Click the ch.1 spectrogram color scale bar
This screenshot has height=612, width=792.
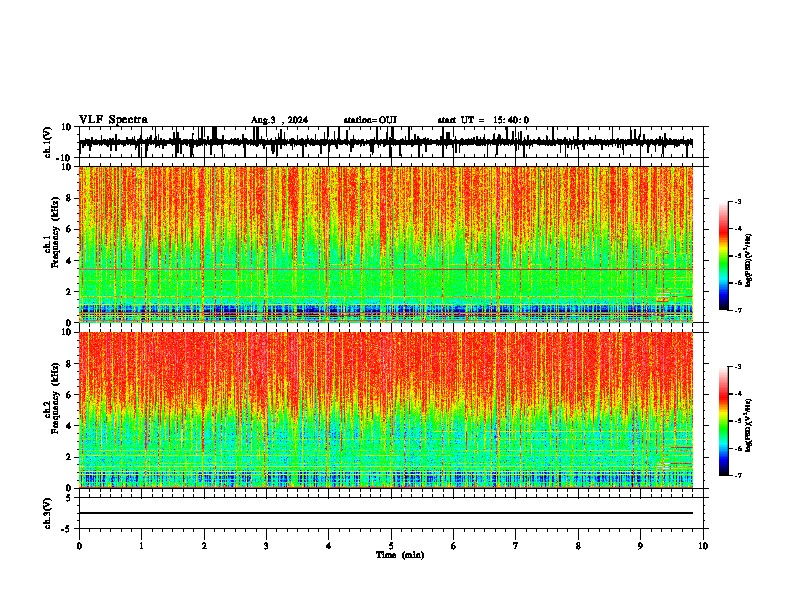click(x=723, y=255)
